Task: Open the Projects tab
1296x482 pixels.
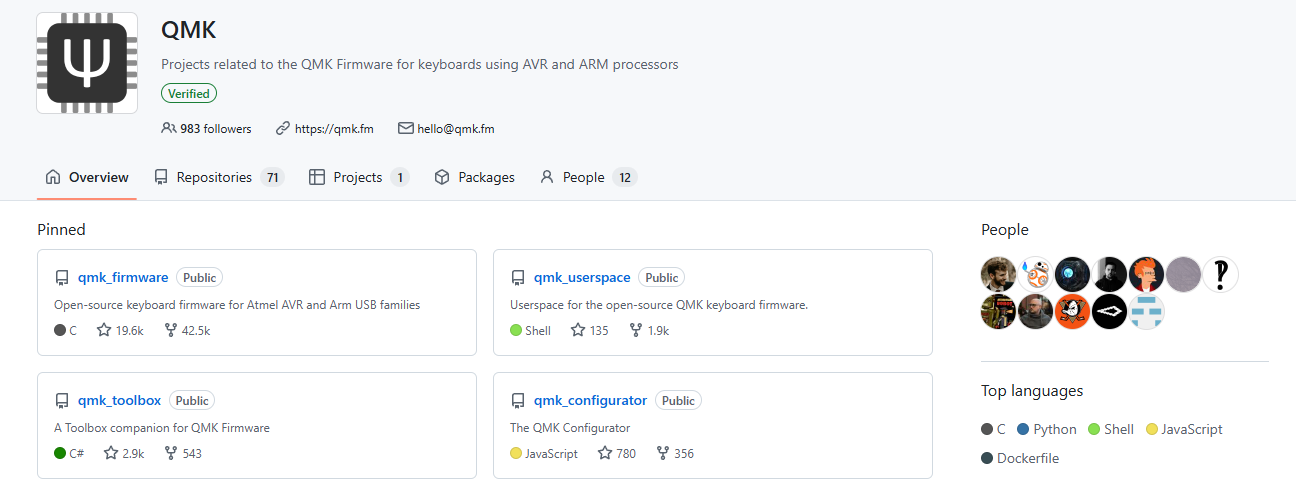Action: (x=359, y=177)
